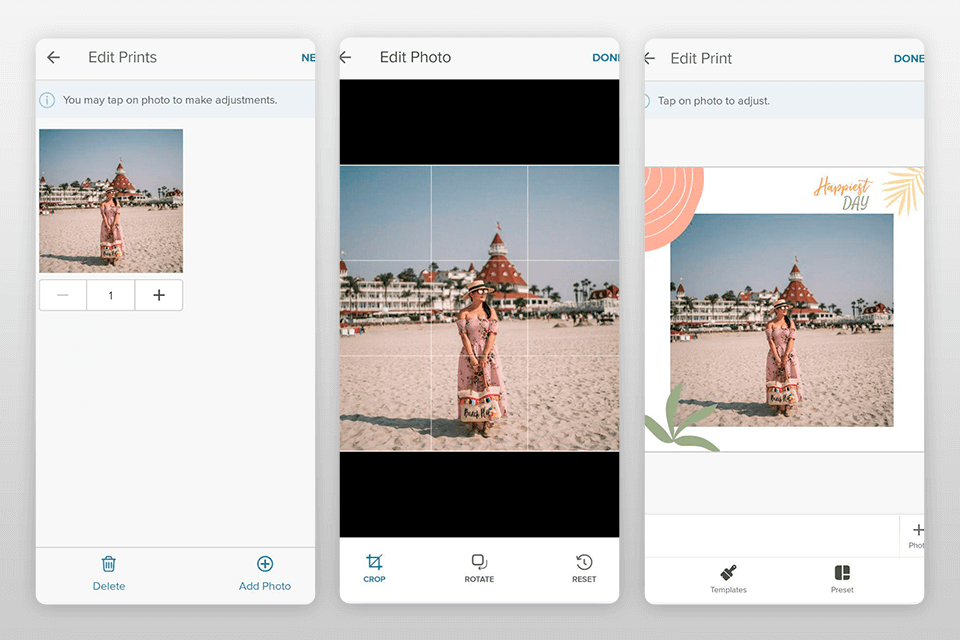
Task: Click the quantity field showing 1
Action: point(111,295)
